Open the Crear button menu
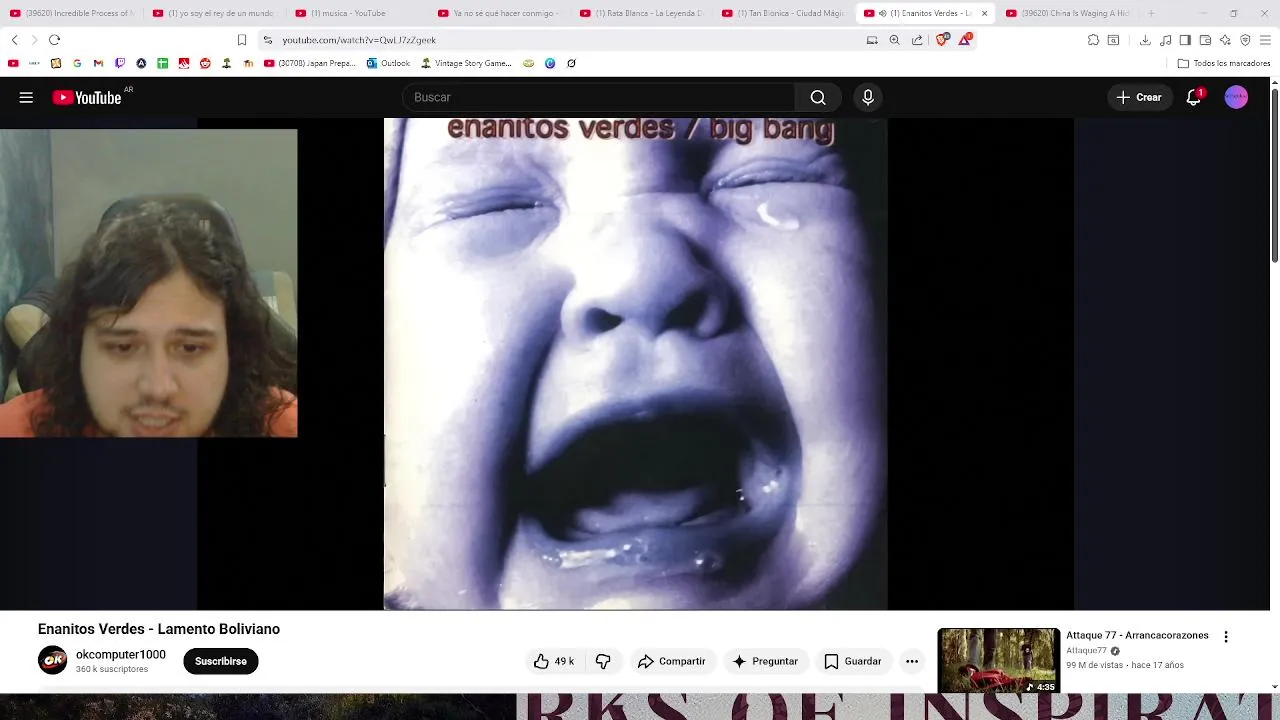Screen dimensions: 1280x720 (x=1139, y=97)
